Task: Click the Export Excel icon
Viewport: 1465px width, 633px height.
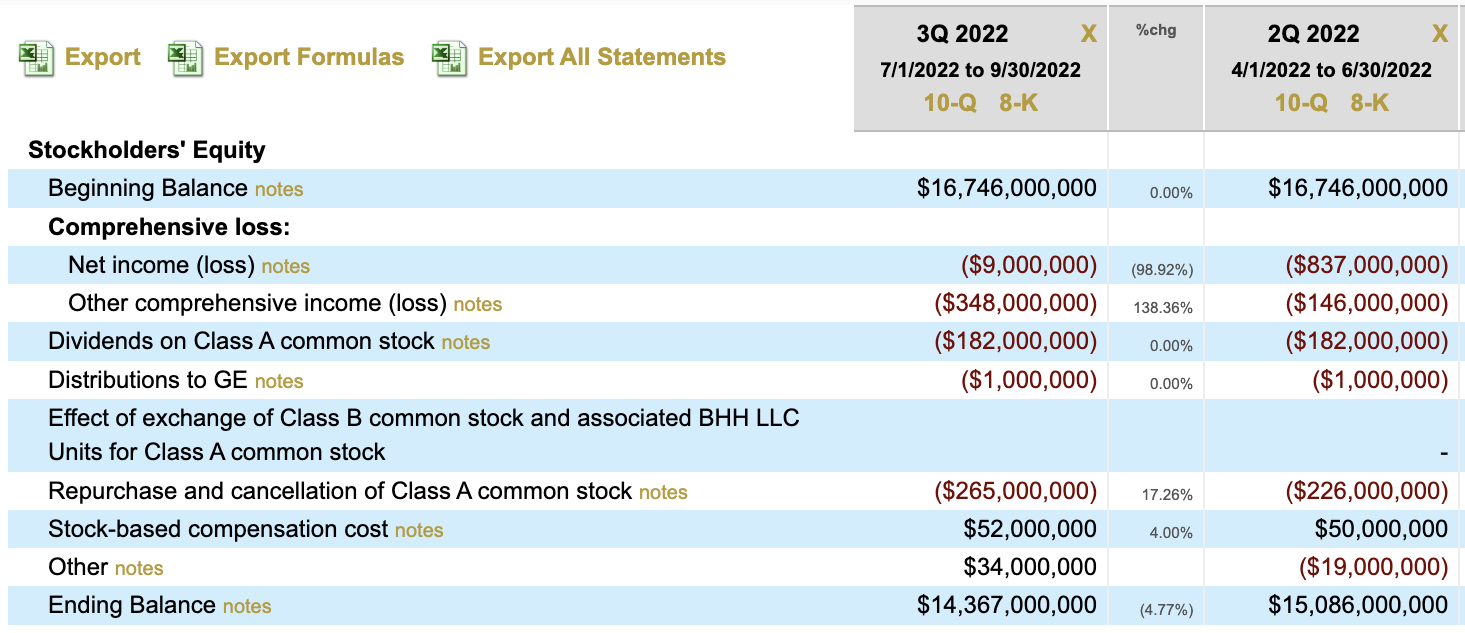Action: [x=36, y=58]
